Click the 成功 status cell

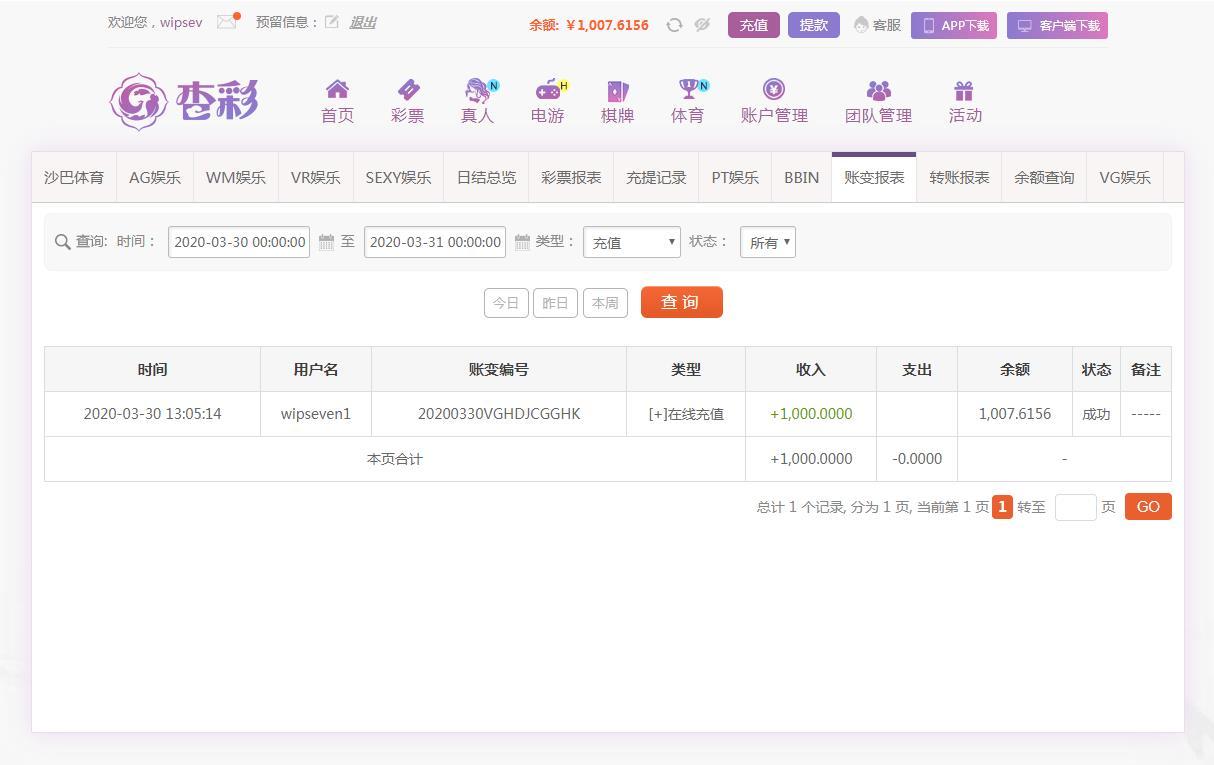(x=1096, y=414)
